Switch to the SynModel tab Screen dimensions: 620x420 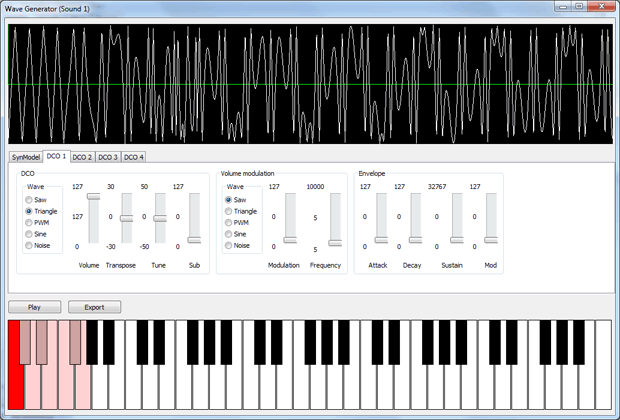click(x=25, y=157)
